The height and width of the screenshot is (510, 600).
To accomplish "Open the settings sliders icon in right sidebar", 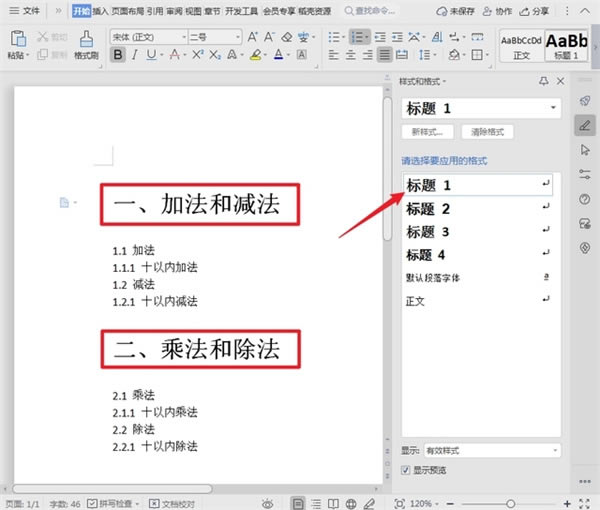I will pyautogui.click(x=585, y=175).
